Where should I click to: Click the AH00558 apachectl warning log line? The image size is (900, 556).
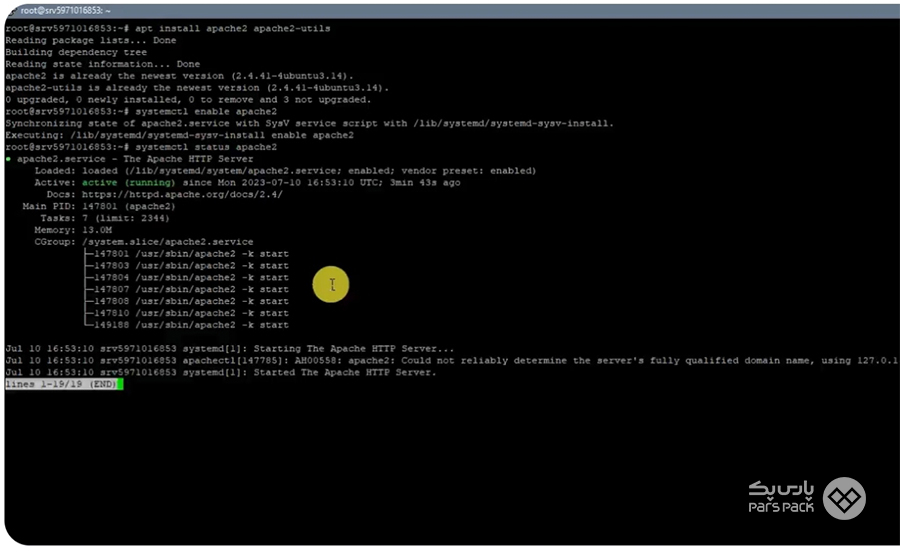pos(451,361)
